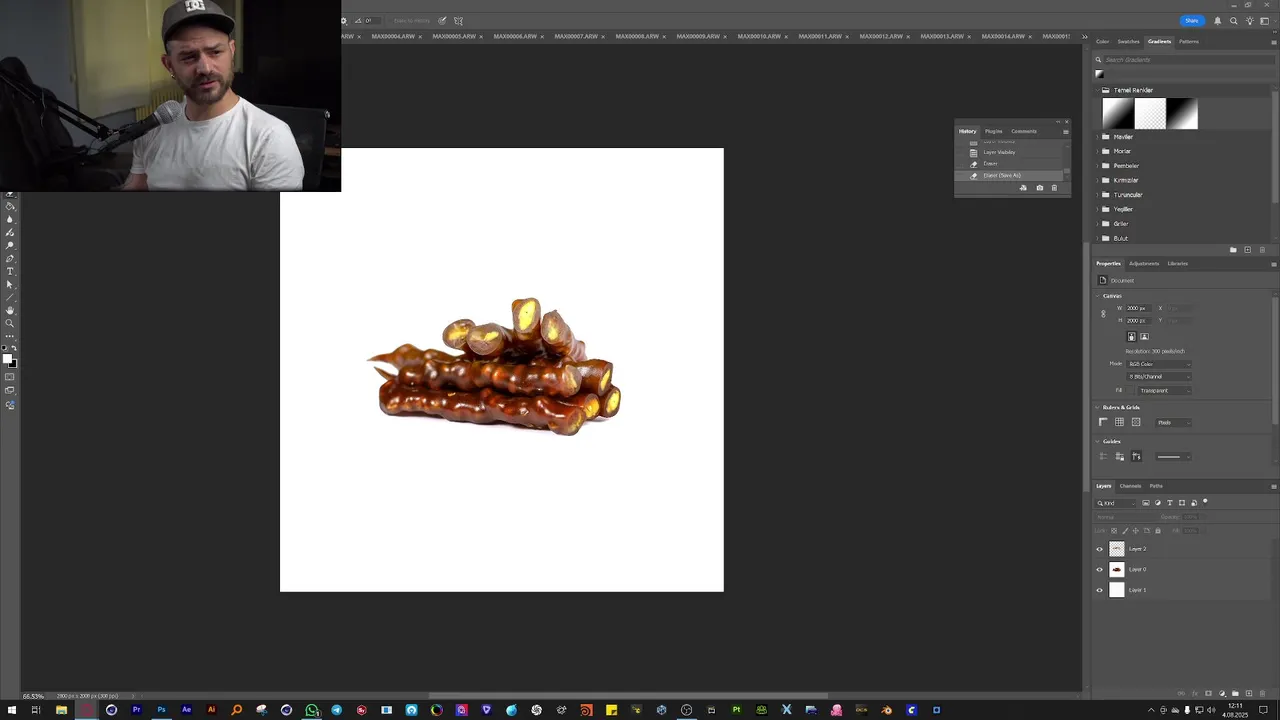
Task: Switch to the Paths tab
Action: pyautogui.click(x=1156, y=486)
